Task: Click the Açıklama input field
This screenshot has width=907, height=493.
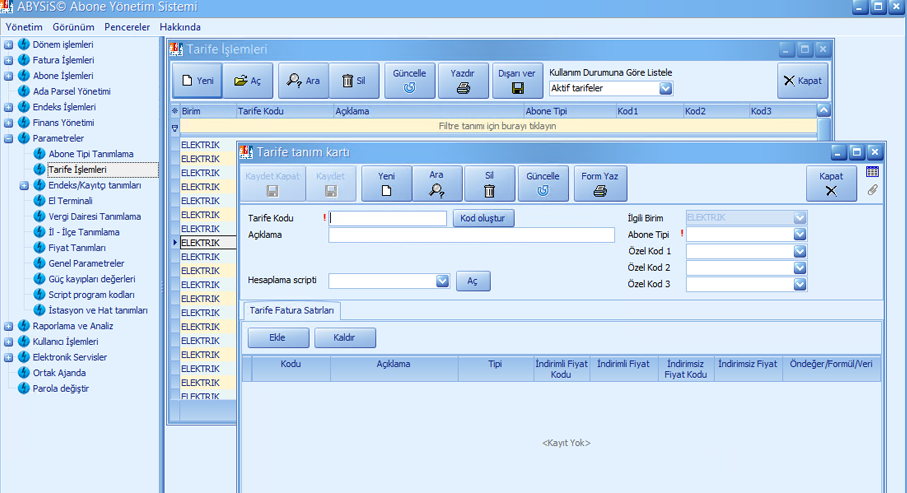Action: click(x=471, y=235)
